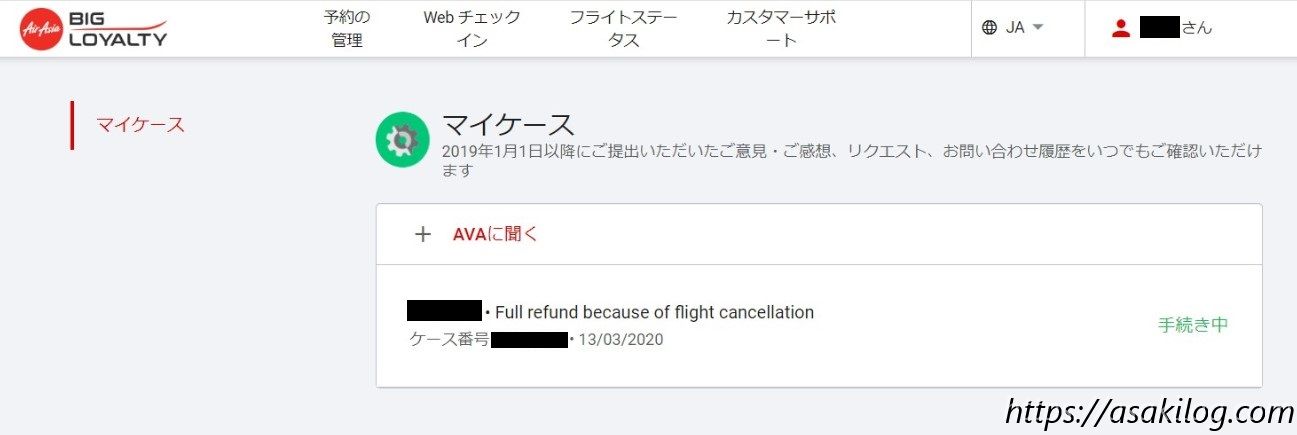Viewport: 1297px width, 435px height.
Task: Click the case date 13/03/2020
Action: [x=620, y=340]
